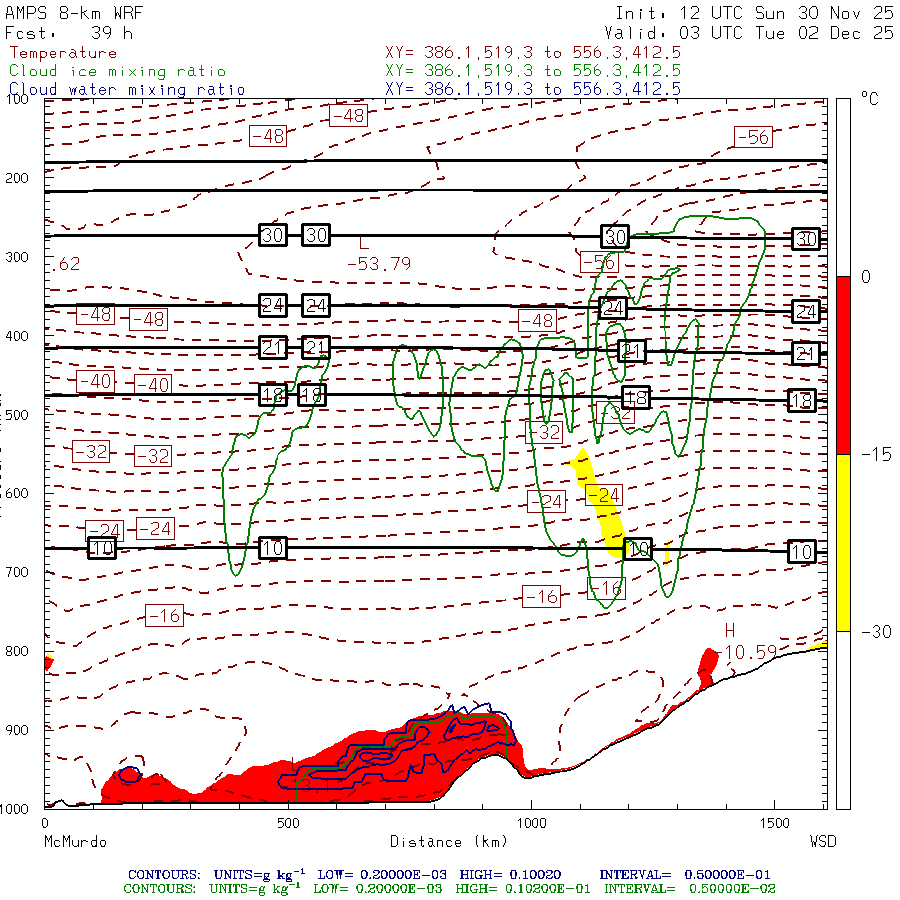Click the red "Temperature" legend label
The height and width of the screenshot is (900, 900).
click(63, 53)
